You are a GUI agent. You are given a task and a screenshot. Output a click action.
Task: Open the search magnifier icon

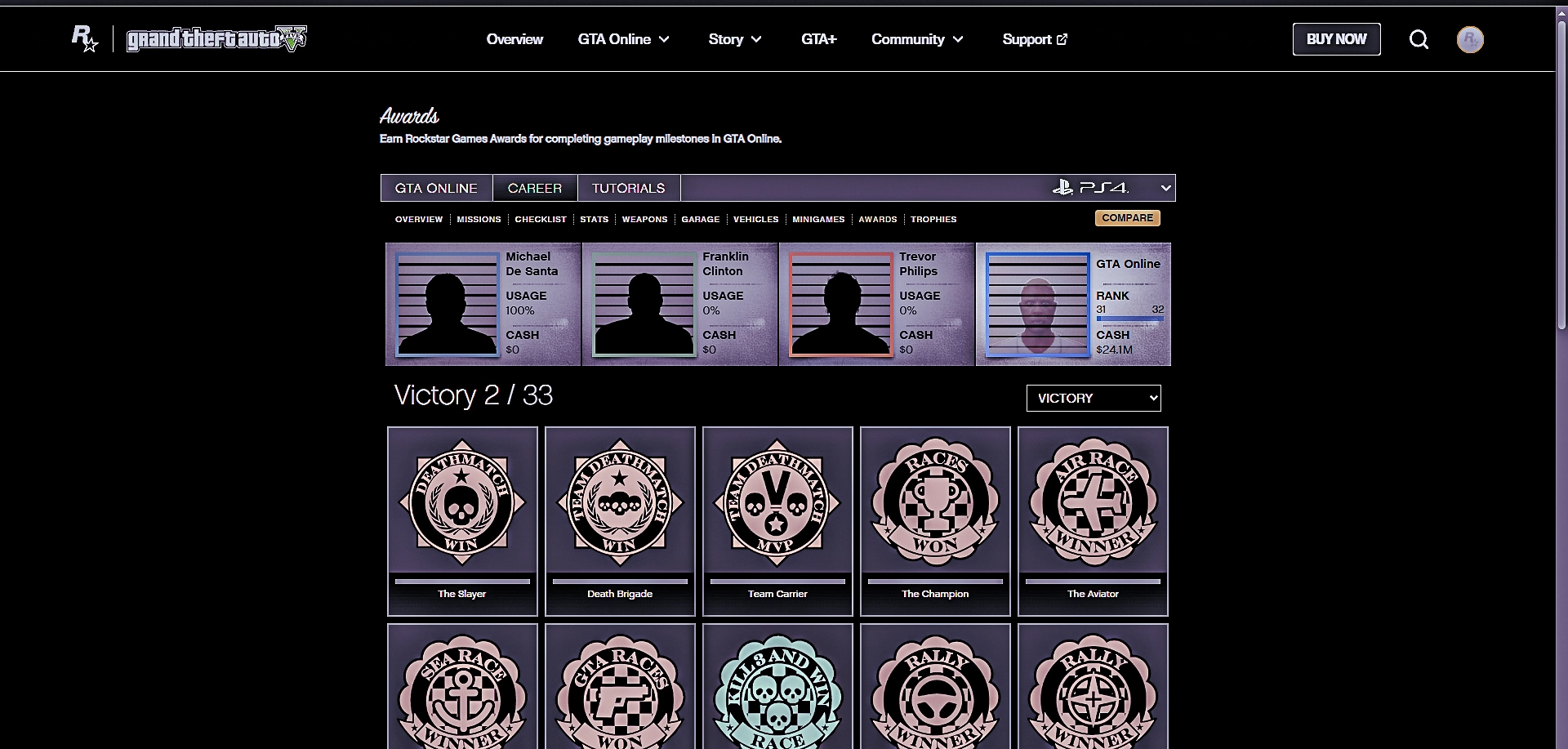coord(1419,39)
